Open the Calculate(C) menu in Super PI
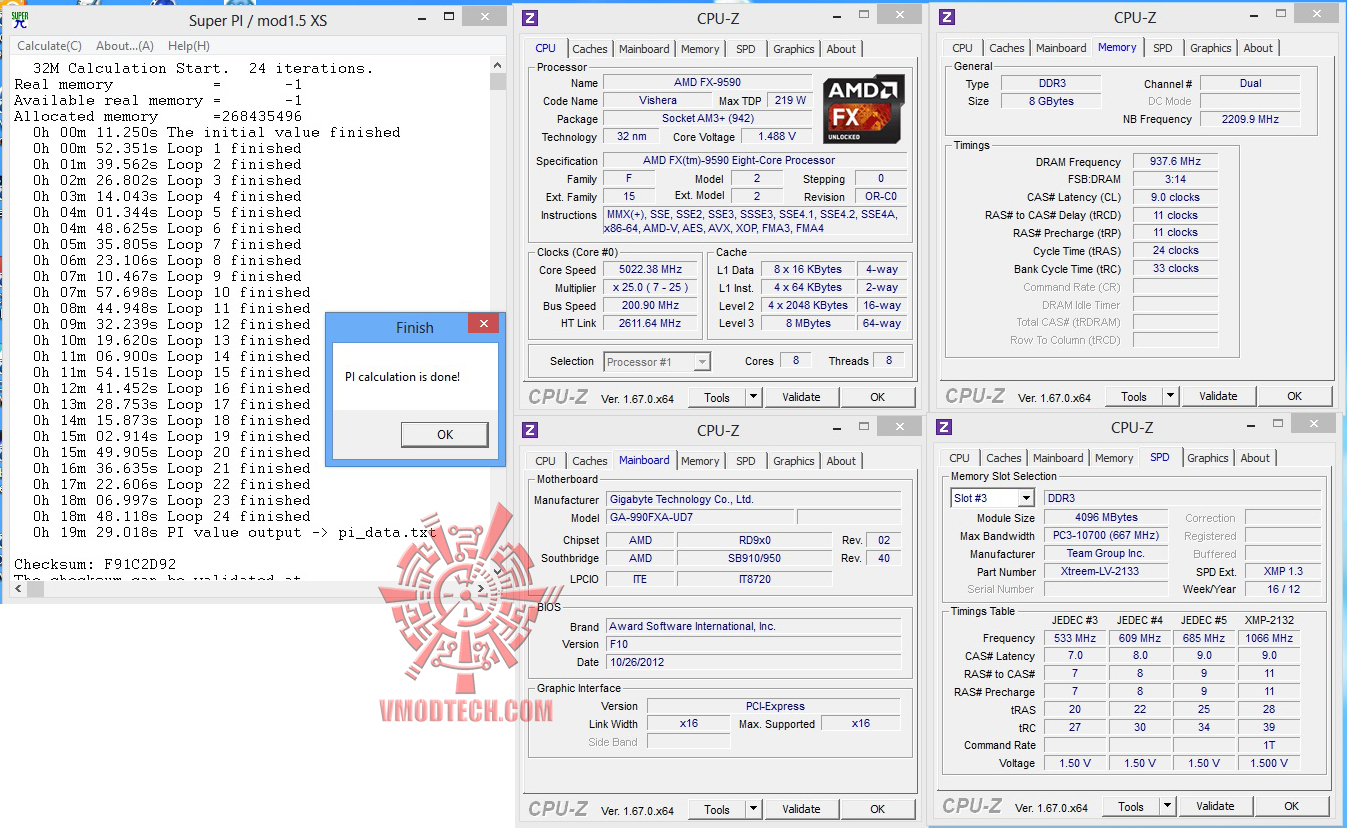The image size is (1347, 828). click(x=50, y=46)
